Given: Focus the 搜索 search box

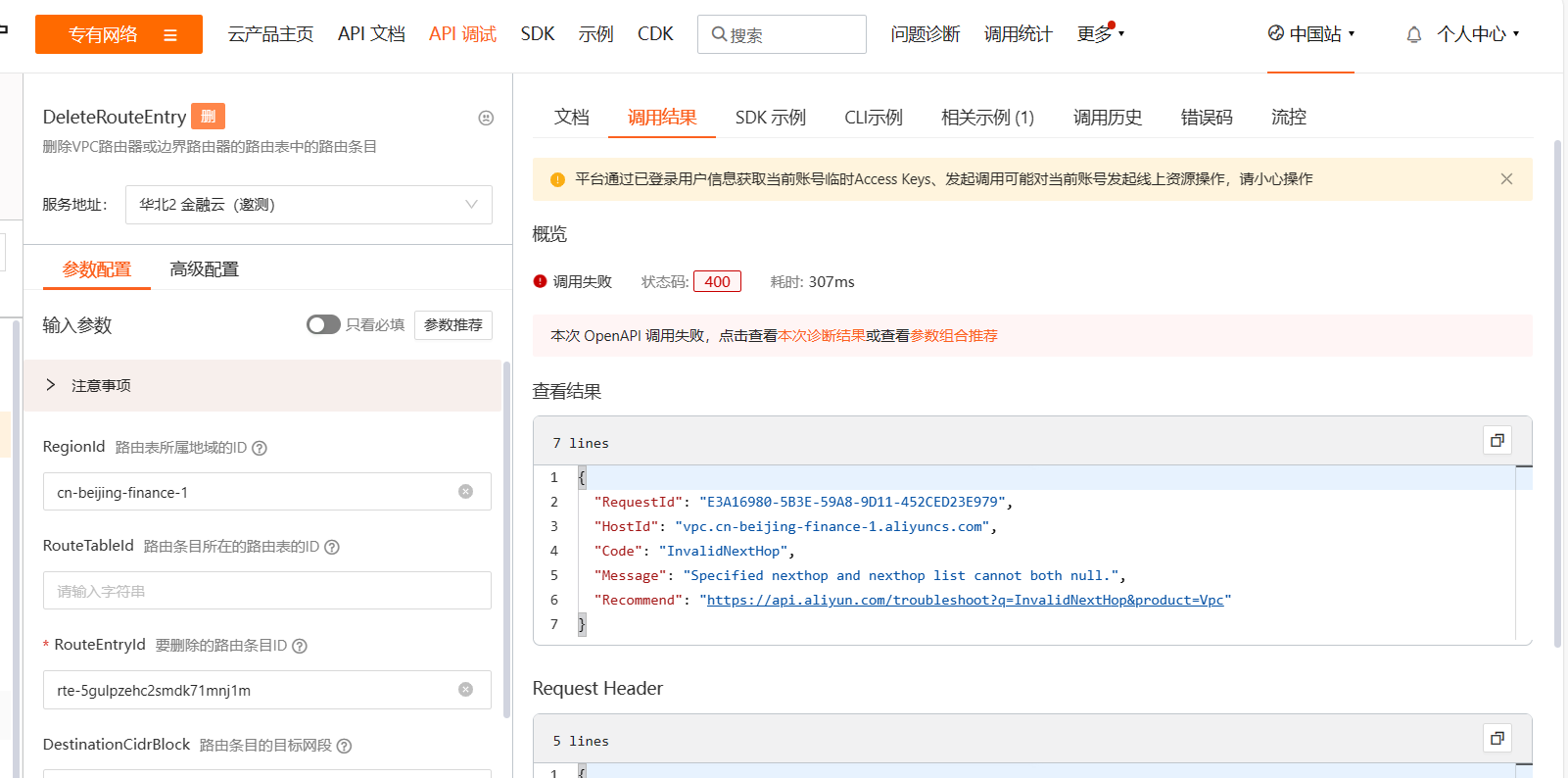Looking at the screenshot, I should 782,34.
